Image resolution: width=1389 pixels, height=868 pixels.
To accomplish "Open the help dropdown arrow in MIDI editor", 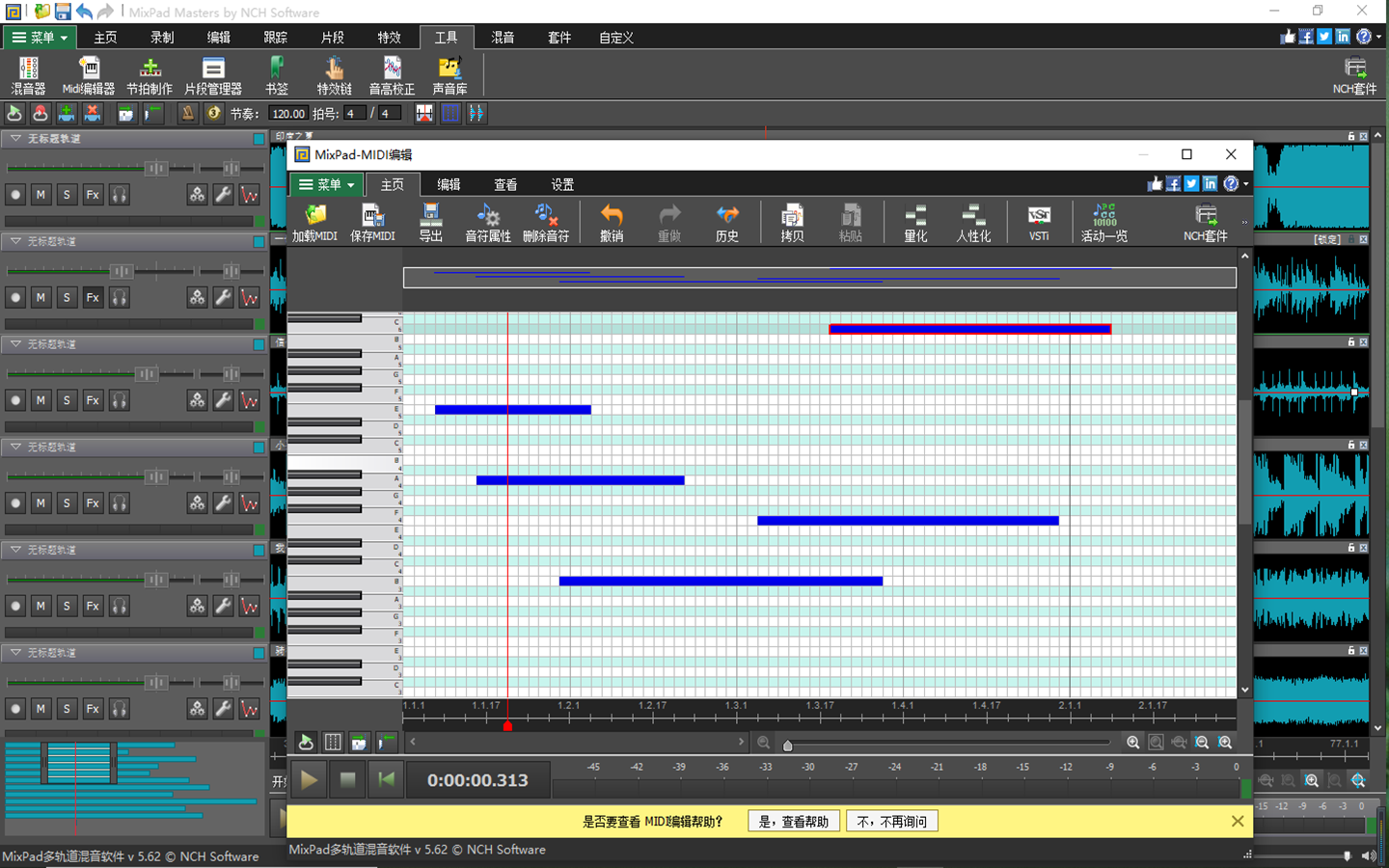I will pos(1245,184).
